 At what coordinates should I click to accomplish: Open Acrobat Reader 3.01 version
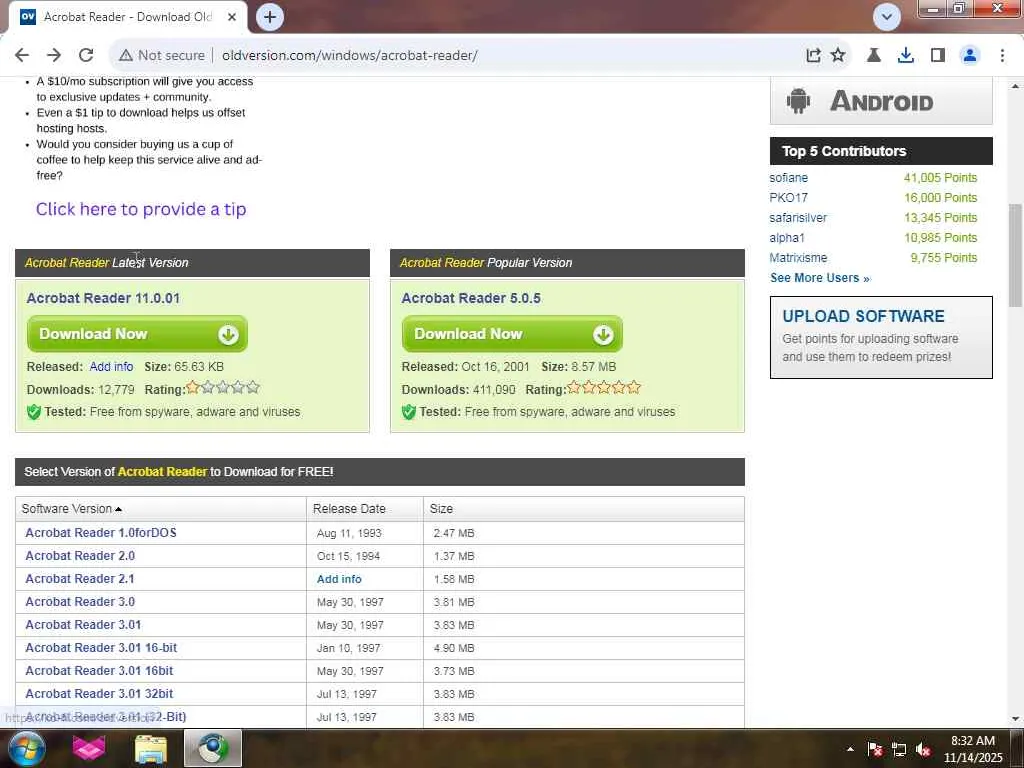[83, 625]
